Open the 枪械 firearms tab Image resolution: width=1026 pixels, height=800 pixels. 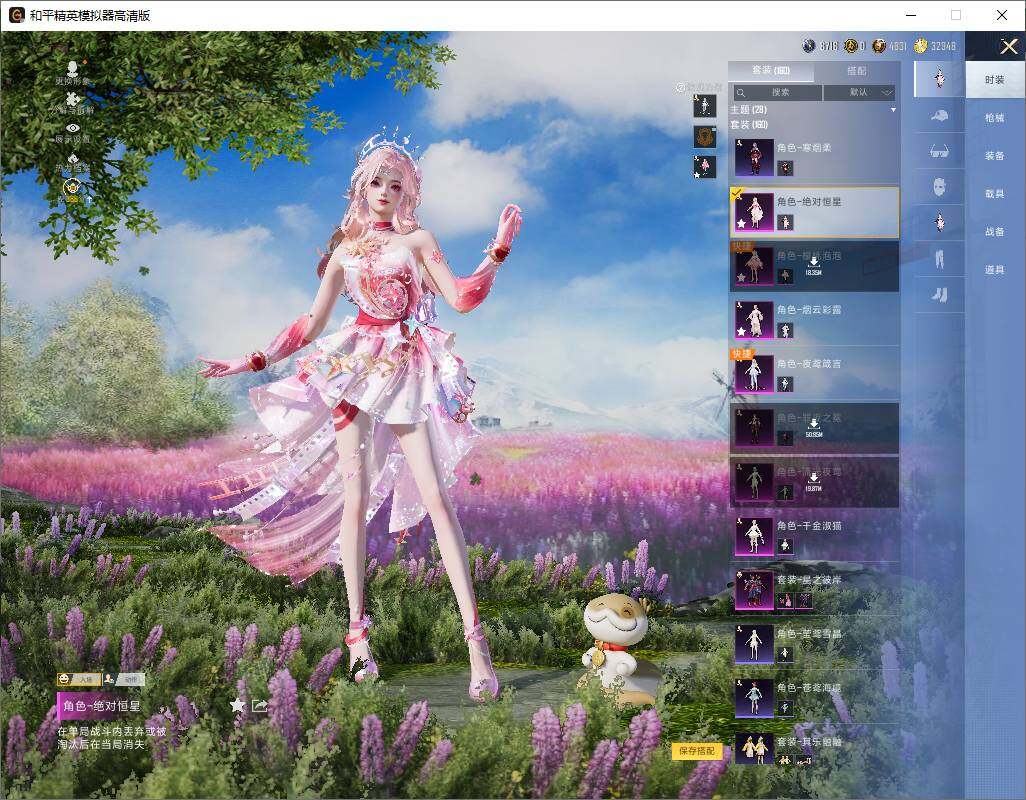[995, 118]
